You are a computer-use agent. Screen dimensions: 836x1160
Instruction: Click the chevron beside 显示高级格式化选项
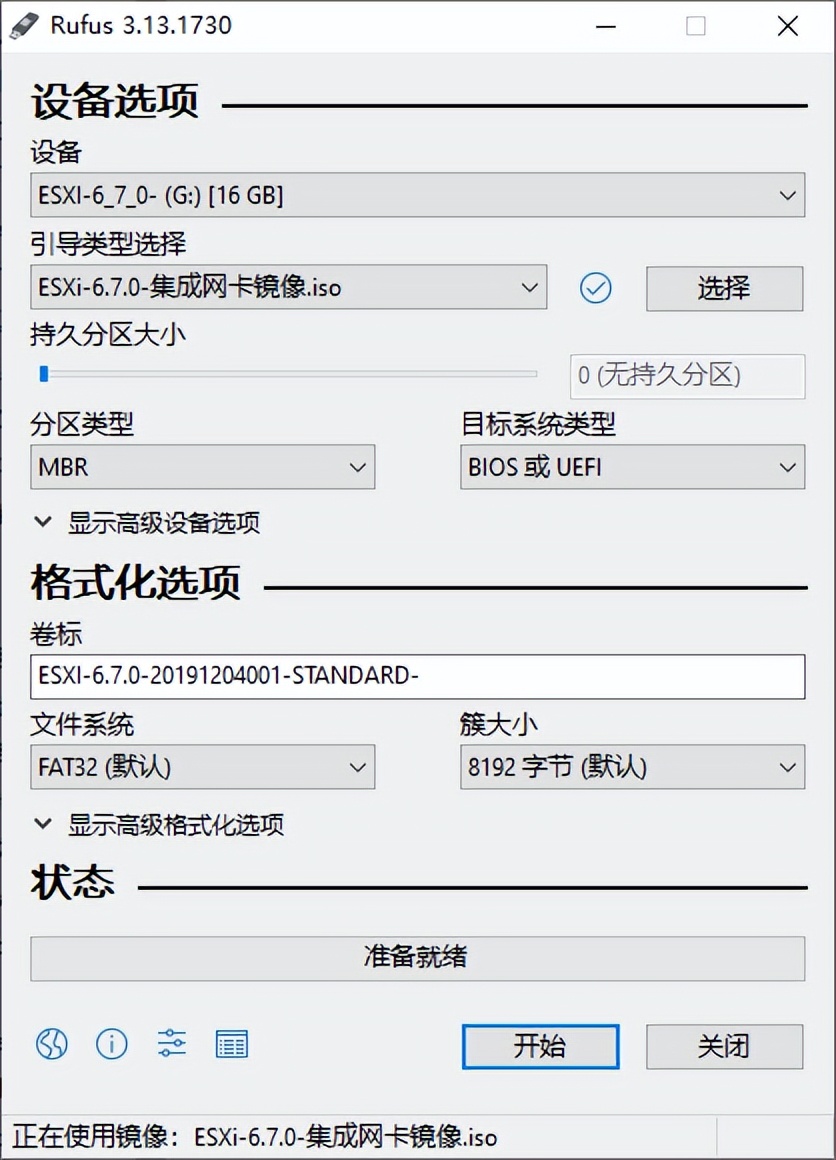[42, 824]
